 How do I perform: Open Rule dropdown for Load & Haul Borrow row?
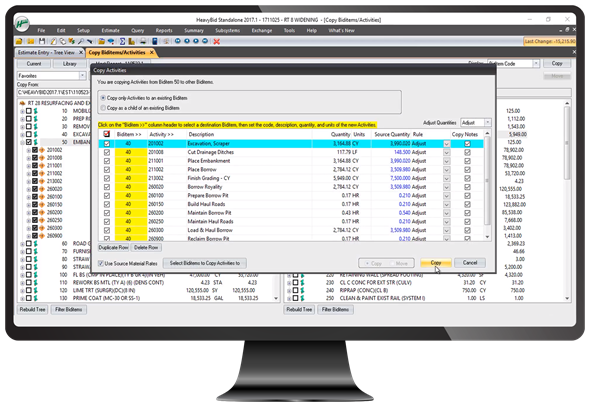tap(447, 230)
